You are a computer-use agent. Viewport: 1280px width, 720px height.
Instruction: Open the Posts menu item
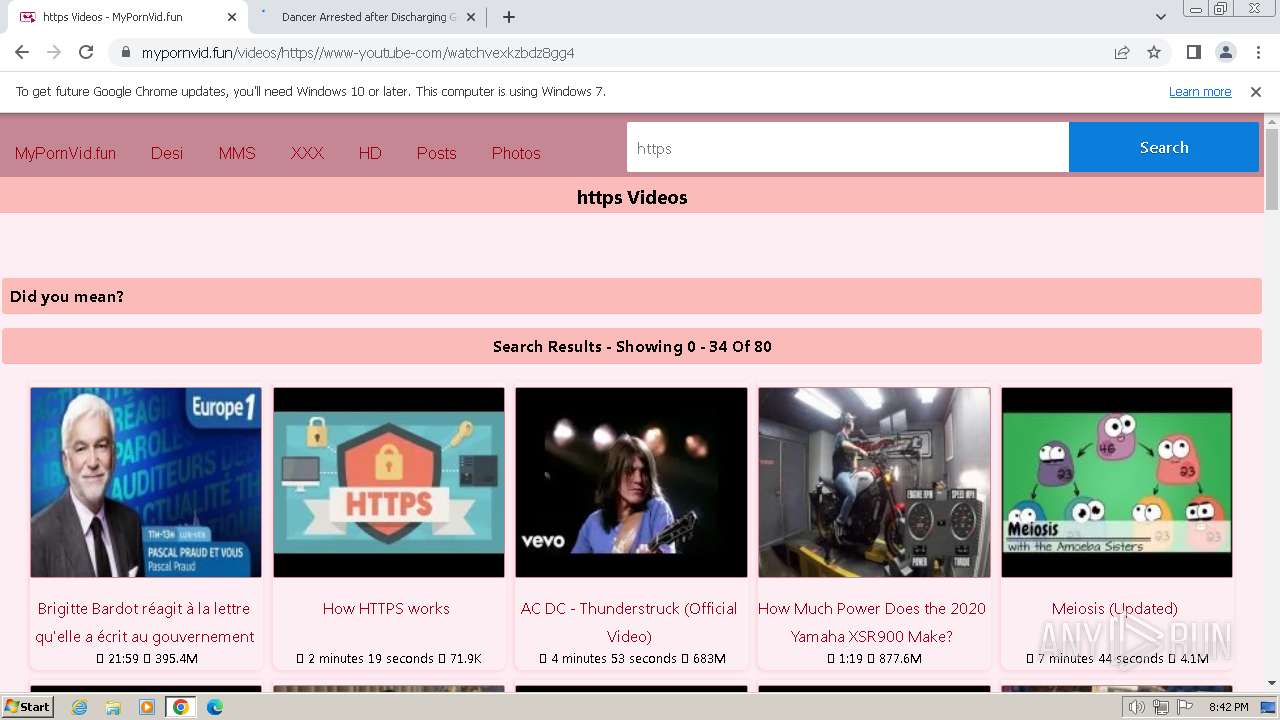point(436,153)
